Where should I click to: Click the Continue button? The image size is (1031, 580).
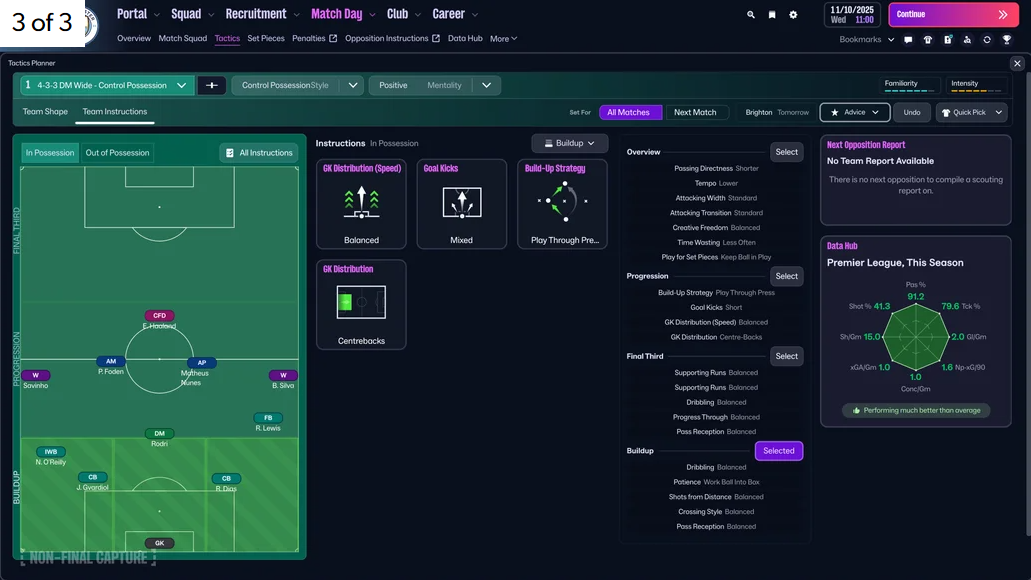click(x=953, y=14)
